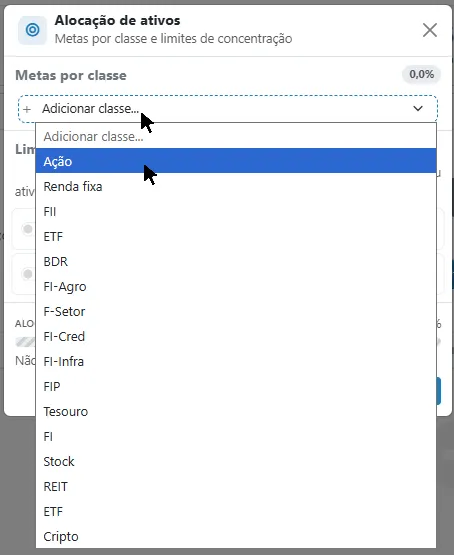Choose the ETF option below FII

[x=236, y=236]
